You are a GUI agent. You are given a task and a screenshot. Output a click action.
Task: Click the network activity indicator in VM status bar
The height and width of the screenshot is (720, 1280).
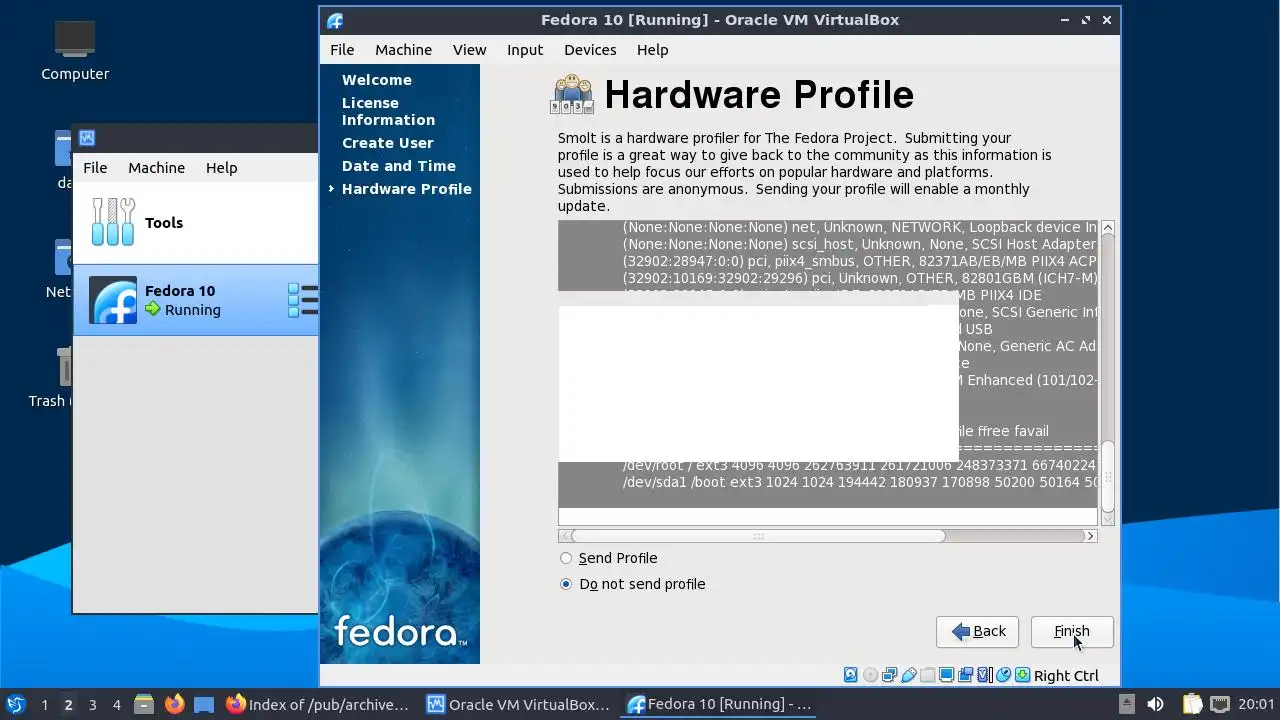tap(889, 675)
